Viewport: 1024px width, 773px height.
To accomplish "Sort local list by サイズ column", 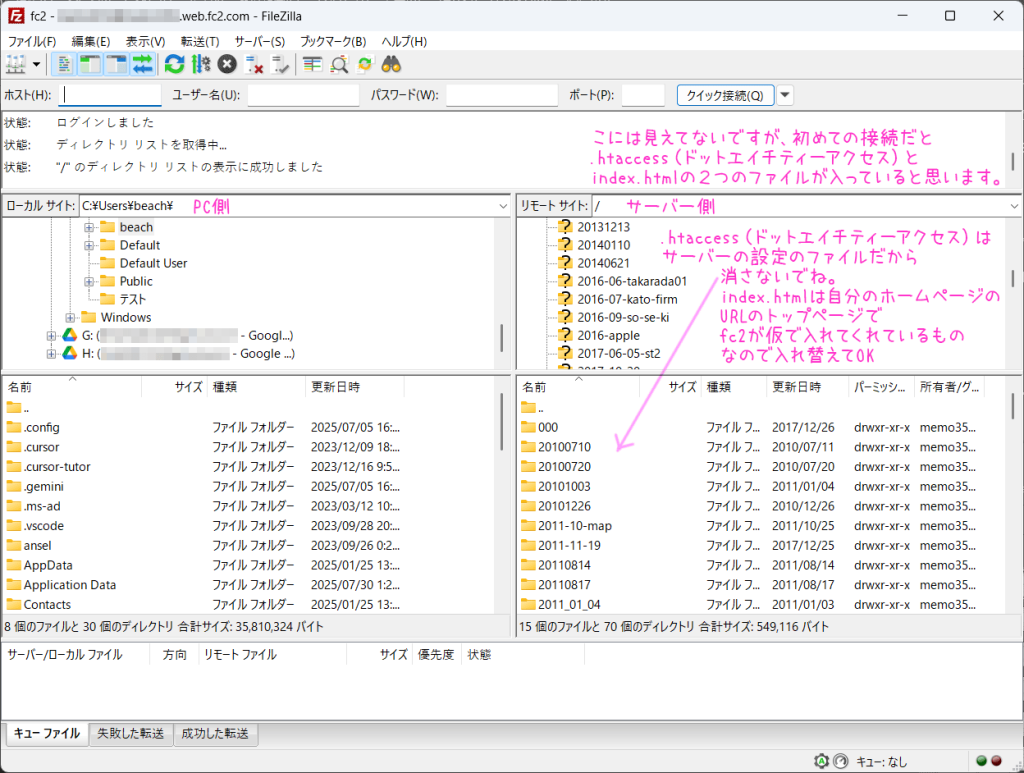I will 174,387.
